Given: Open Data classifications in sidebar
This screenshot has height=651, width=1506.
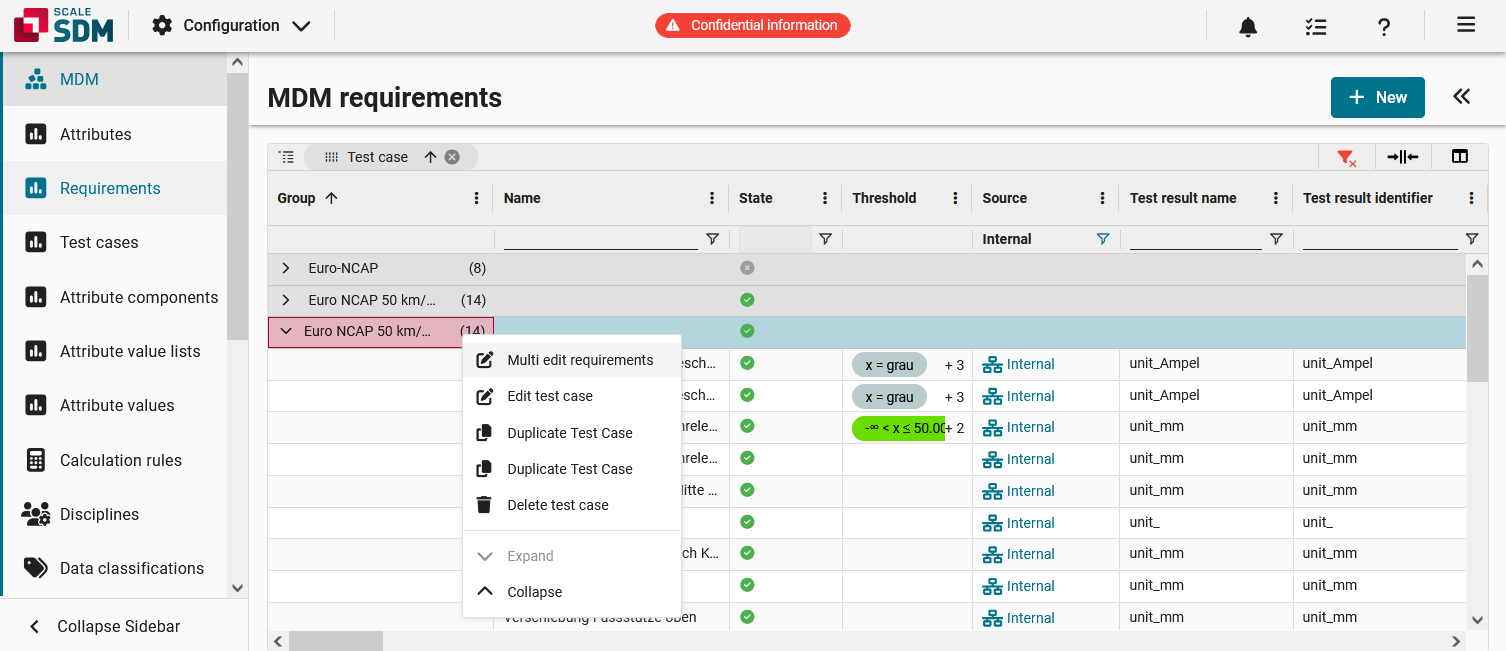Looking at the screenshot, I should (x=115, y=568).
